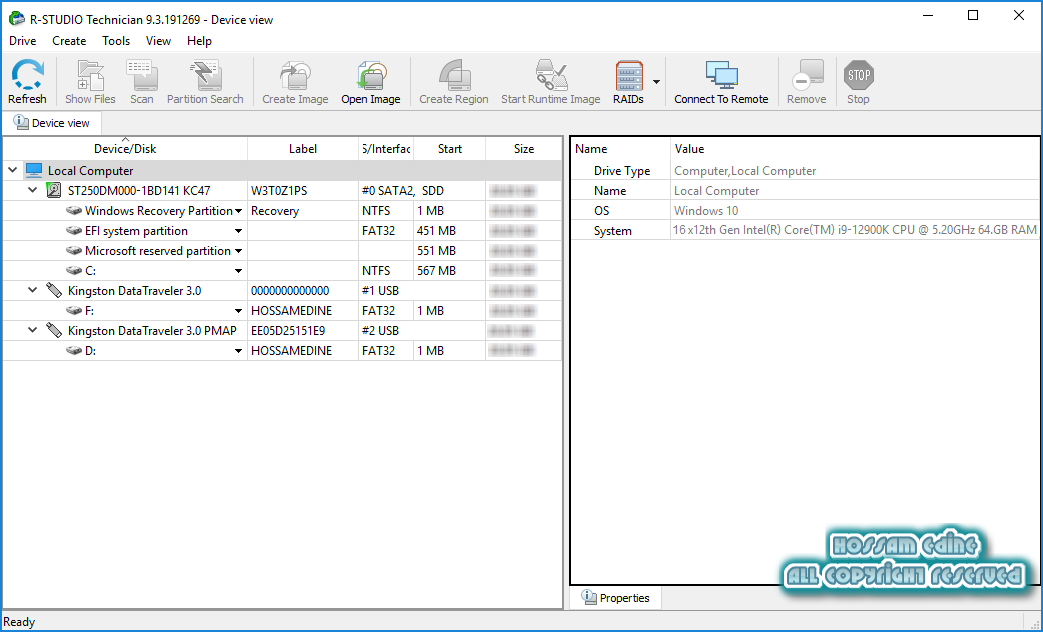Click the Windows 10 OS value
The width and height of the screenshot is (1043, 632).
(x=706, y=211)
